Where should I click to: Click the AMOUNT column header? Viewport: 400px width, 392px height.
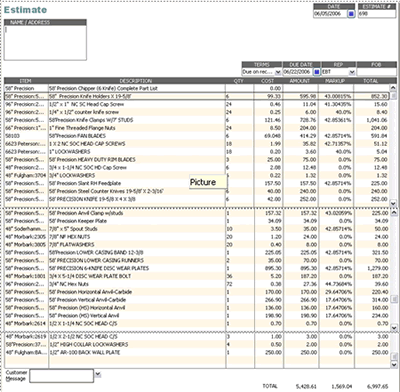point(300,81)
